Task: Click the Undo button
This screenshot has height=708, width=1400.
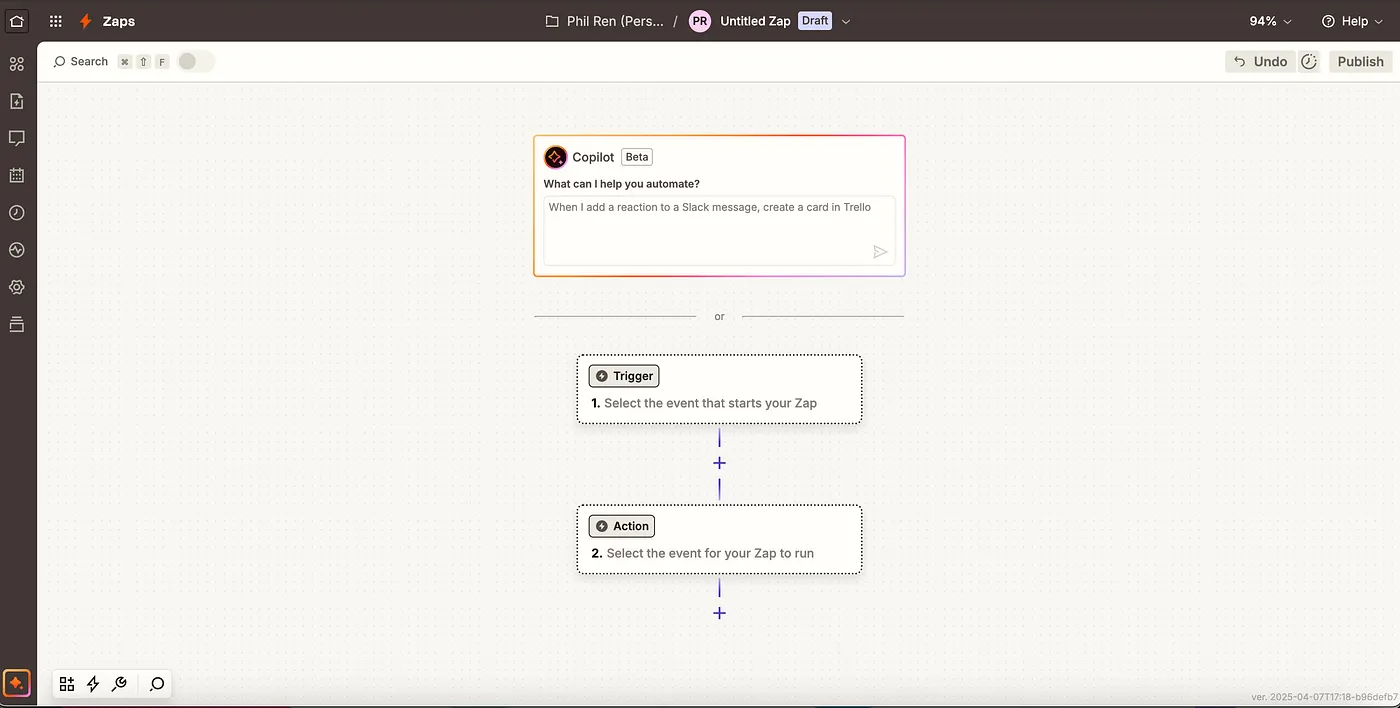Action: click(x=1259, y=62)
